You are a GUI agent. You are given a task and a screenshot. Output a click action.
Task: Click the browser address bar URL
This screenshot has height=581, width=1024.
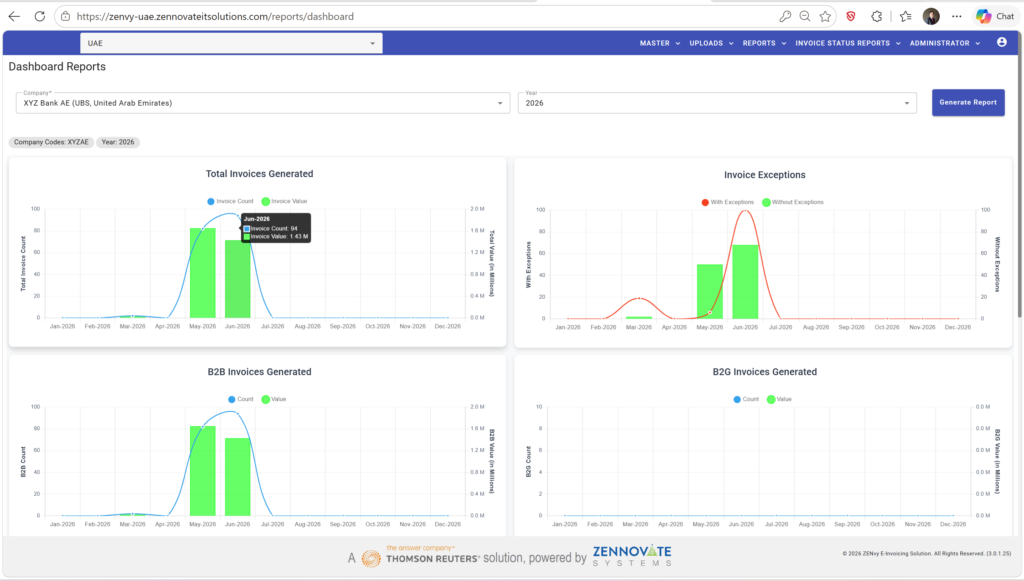tap(215, 16)
